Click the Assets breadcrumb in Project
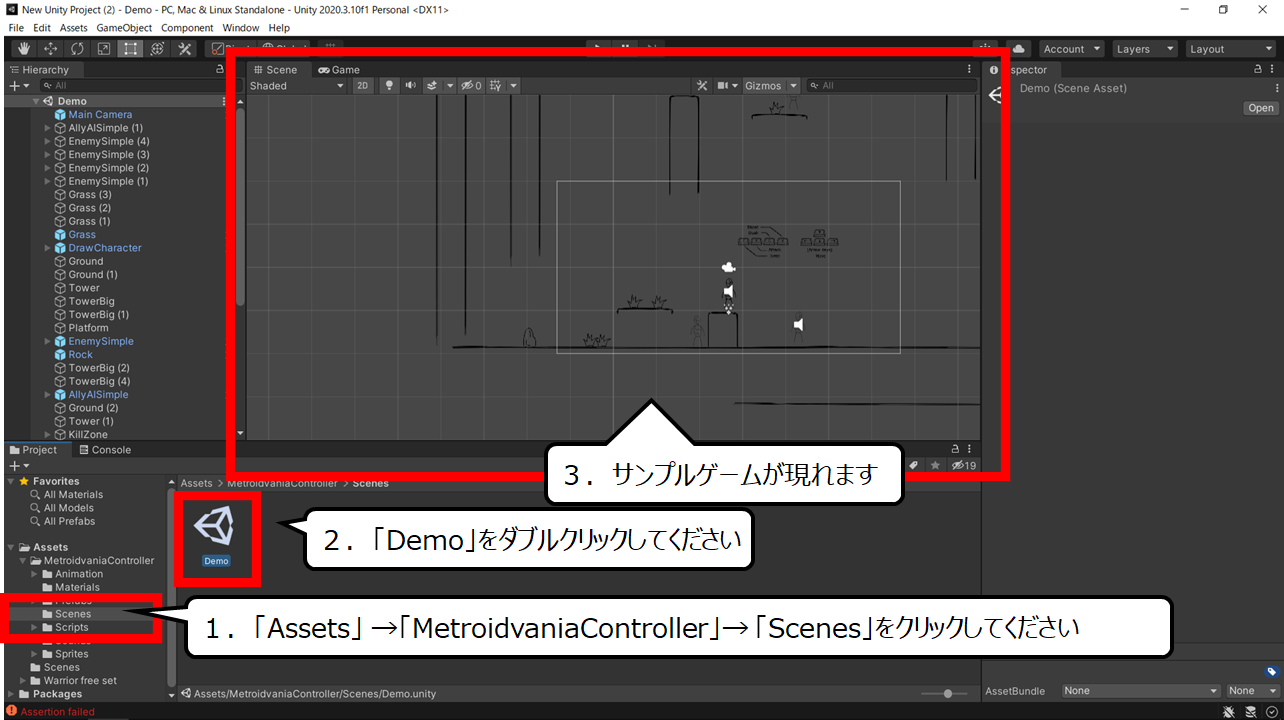1284x720 pixels. coord(196,484)
